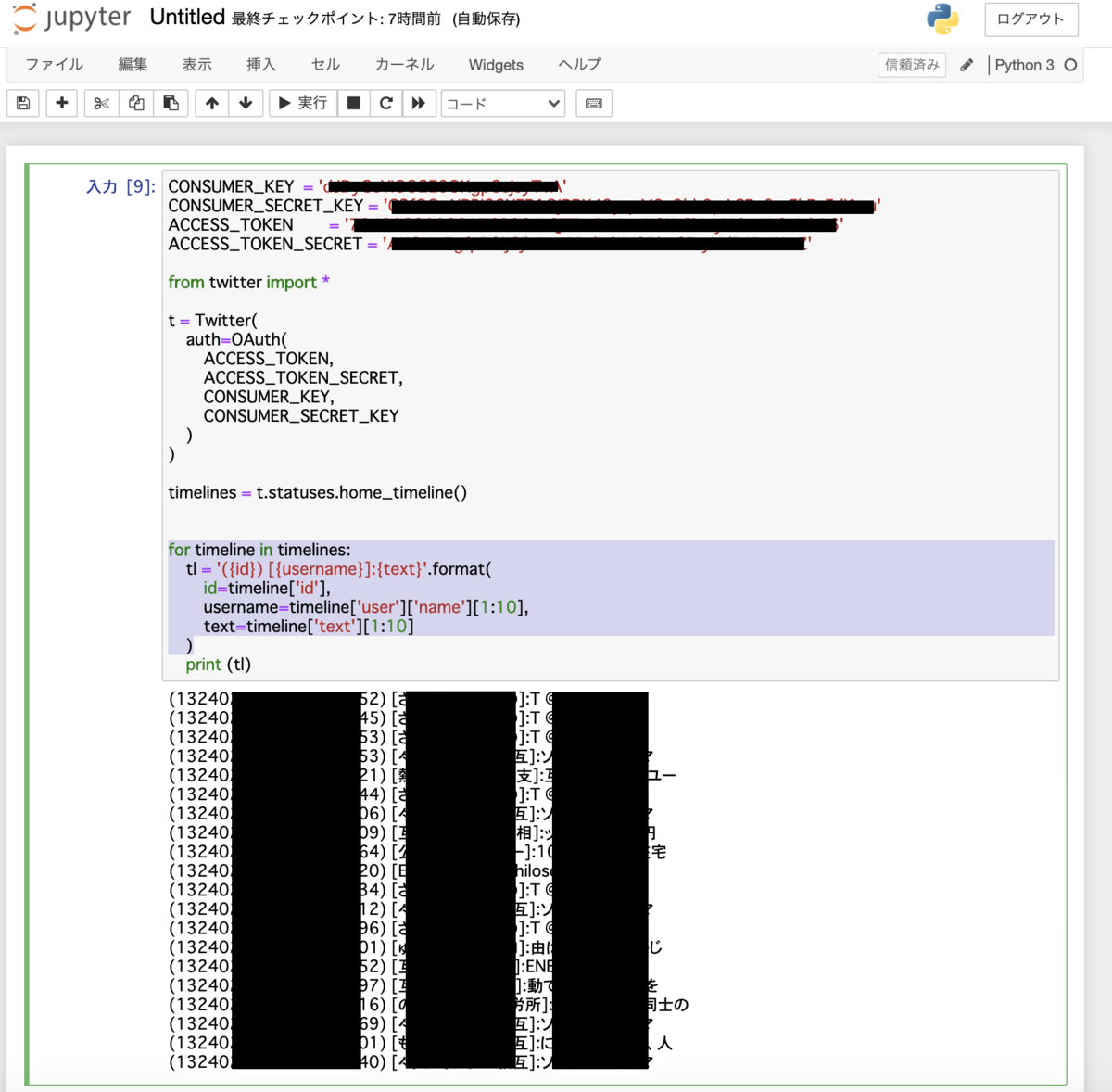The height and width of the screenshot is (1092, 1112).
Task: Open the 挿入 menu
Action: pos(261,65)
